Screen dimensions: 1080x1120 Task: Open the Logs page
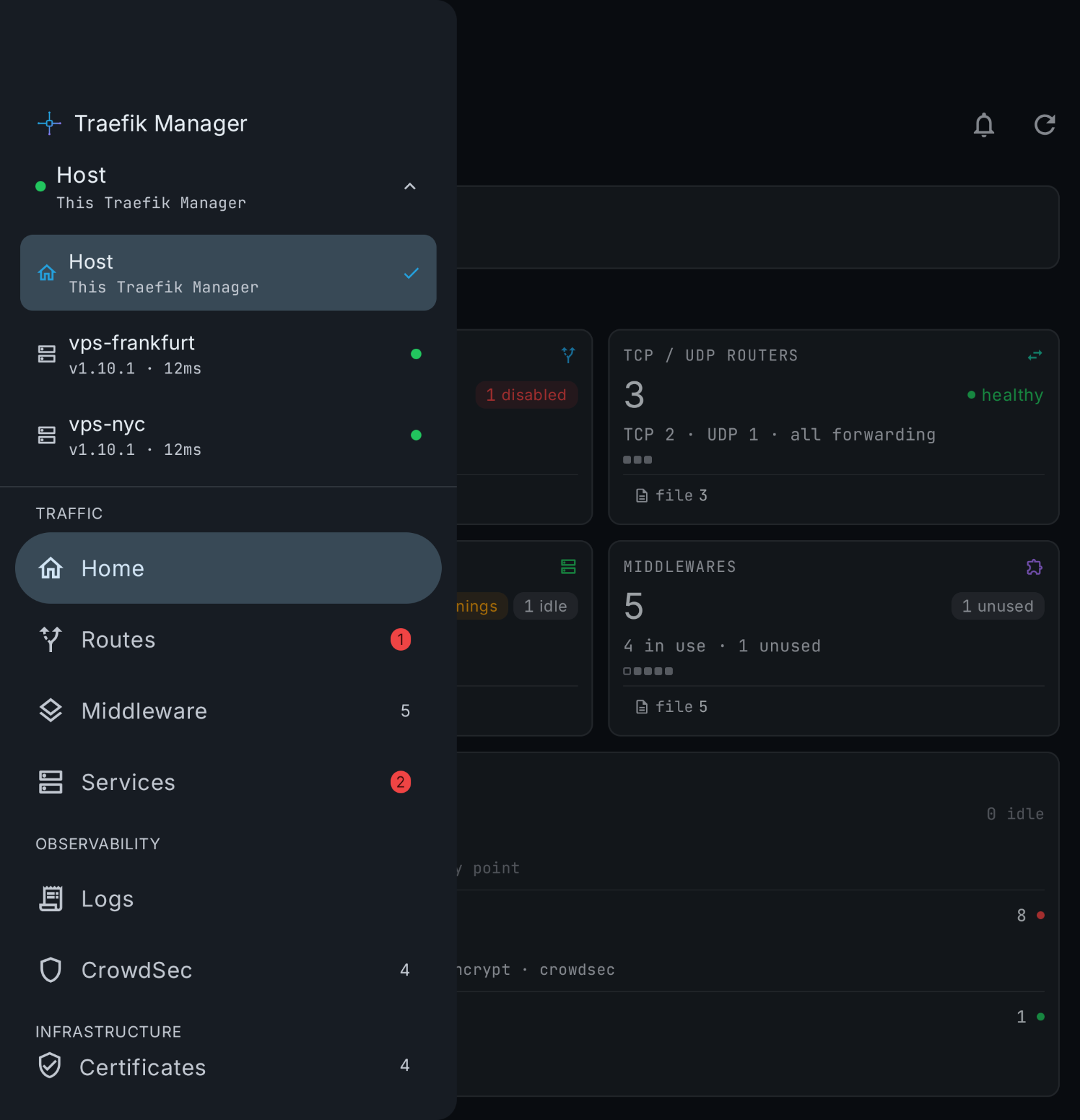pos(228,899)
